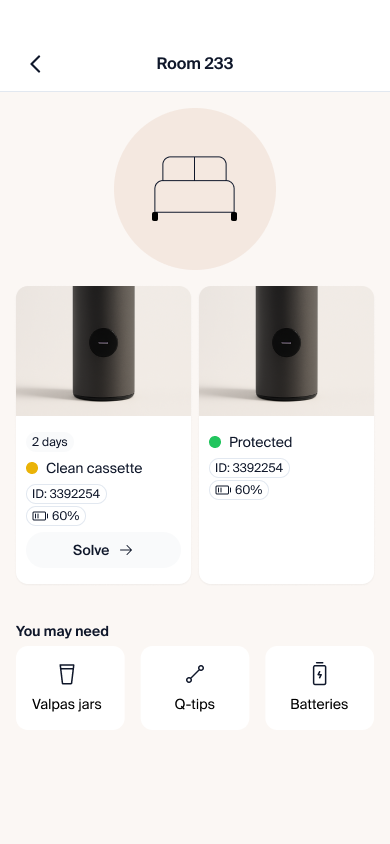Open the Clean cassette device image

tap(103, 351)
